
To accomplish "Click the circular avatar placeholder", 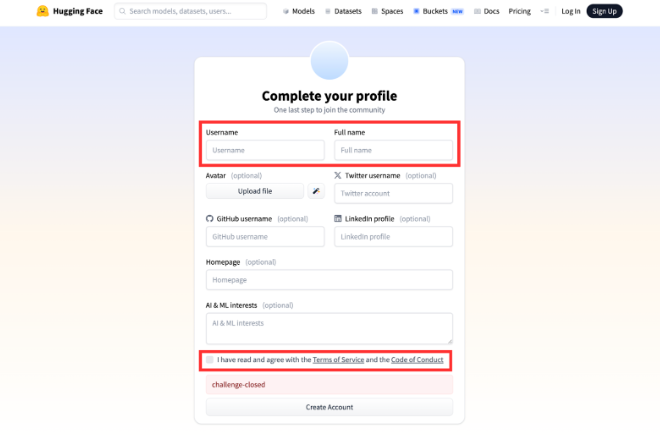I will (329, 61).
